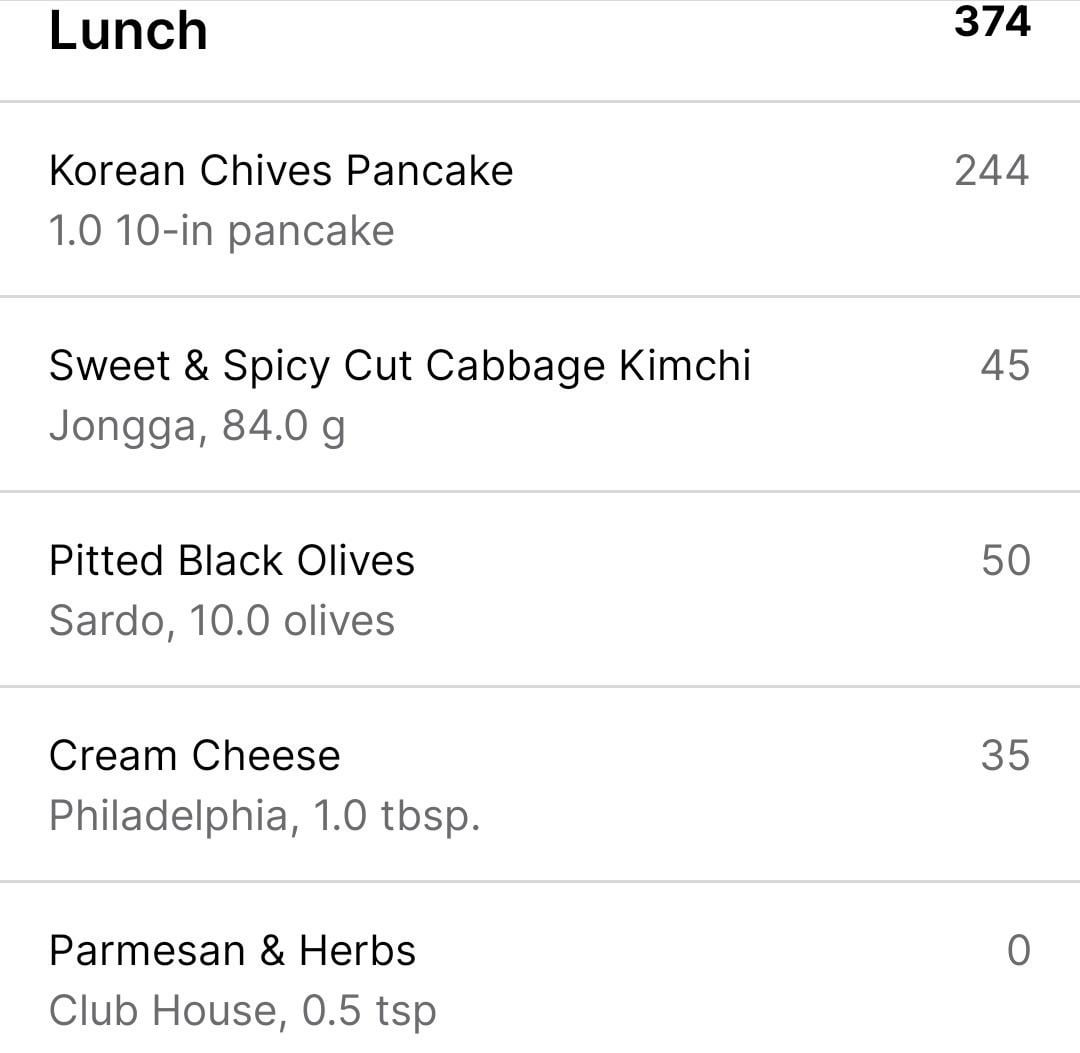Tap the 0 calorie value for Parmesan
Screen dimensions: 1080x1053
(x=1017, y=951)
